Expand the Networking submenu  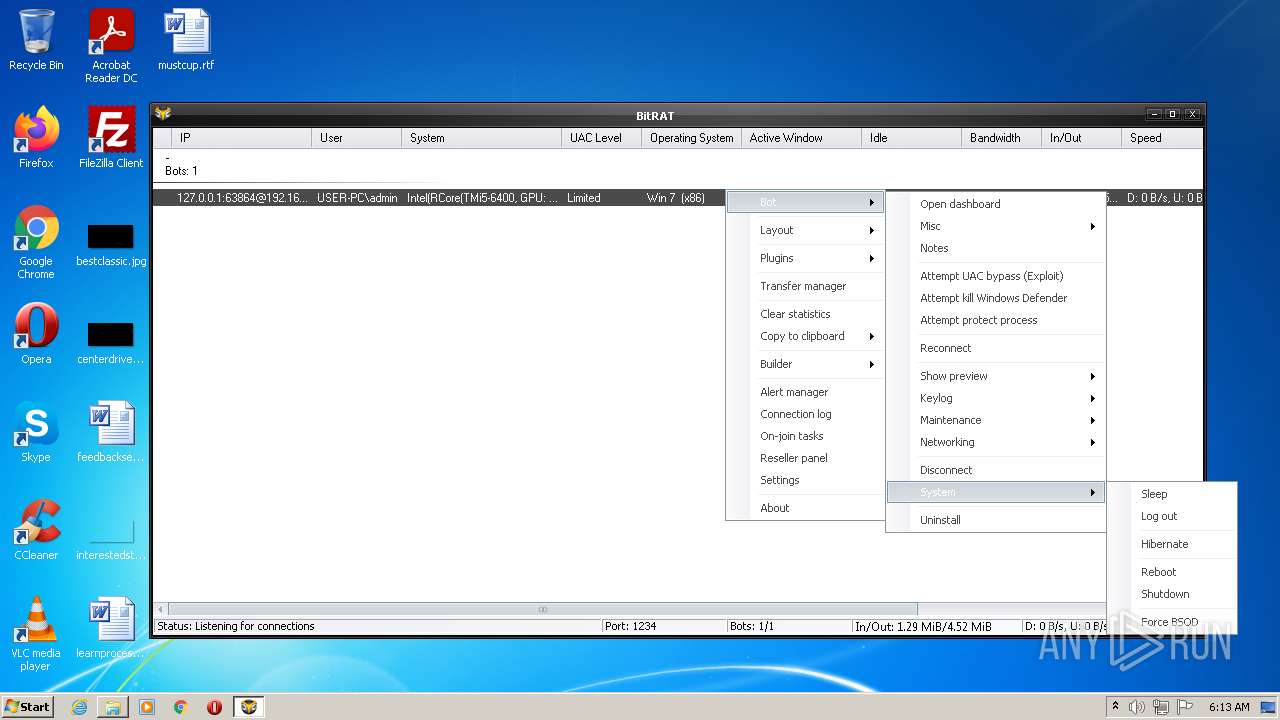pos(996,442)
